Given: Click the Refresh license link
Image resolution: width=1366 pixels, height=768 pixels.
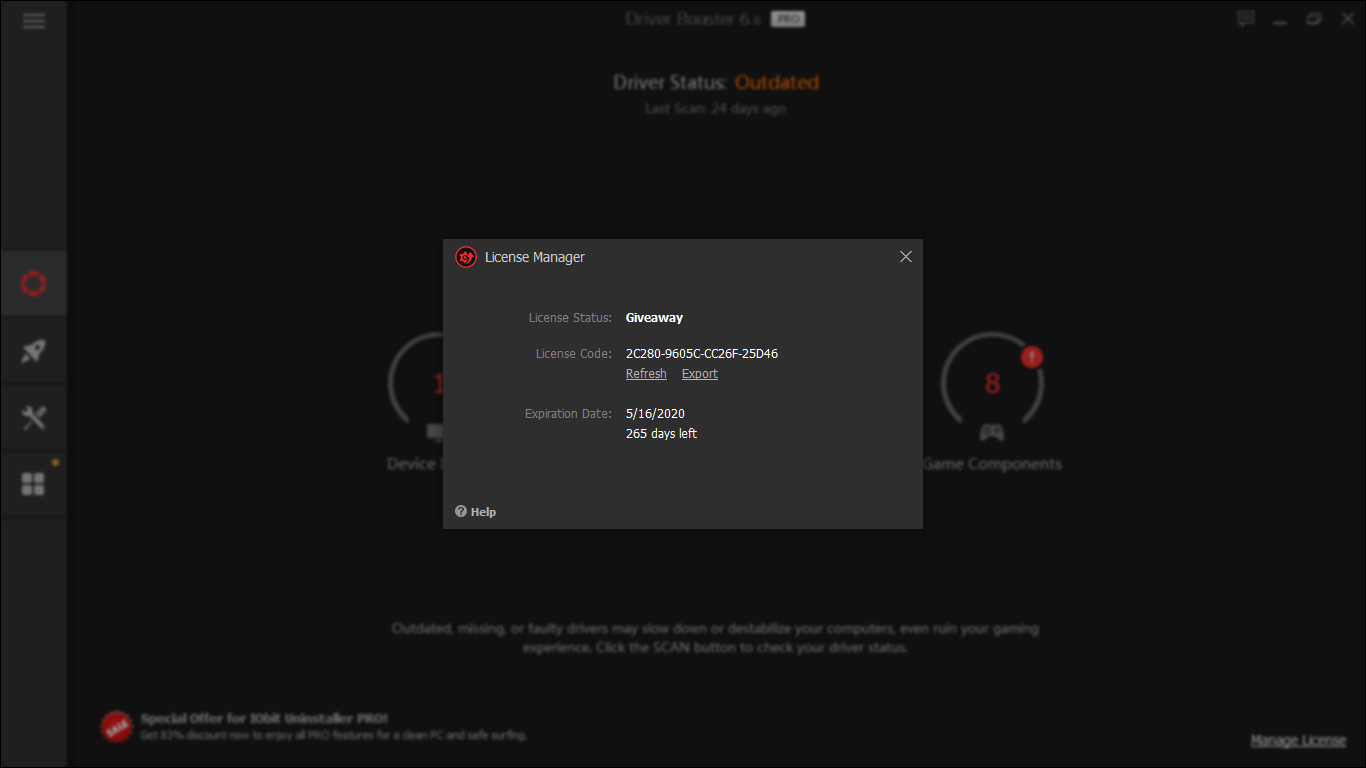Looking at the screenshot, I should [x=646, y=374].
